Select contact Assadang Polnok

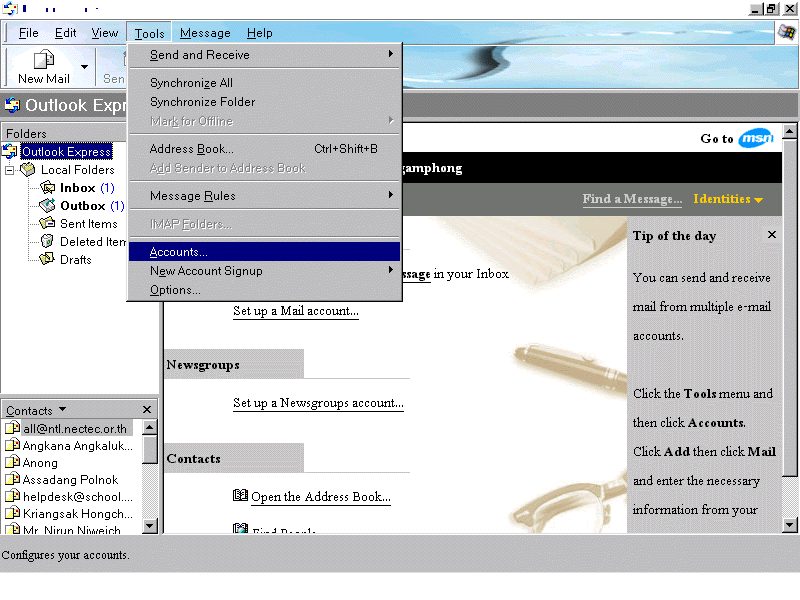pos(70,480)
